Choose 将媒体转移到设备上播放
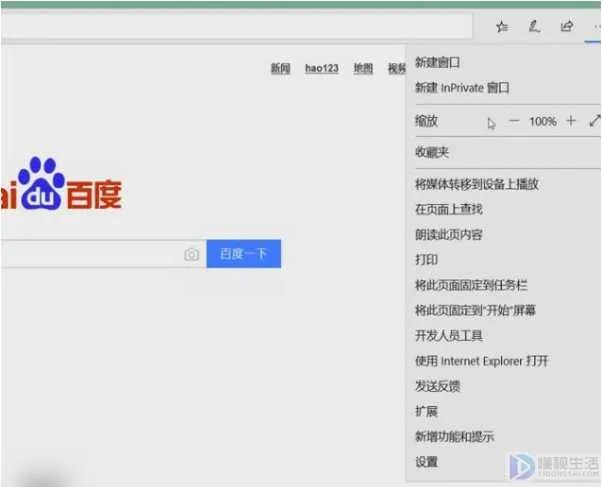The height and width of the screenshot is (487, 603). [x=476, y=184]
